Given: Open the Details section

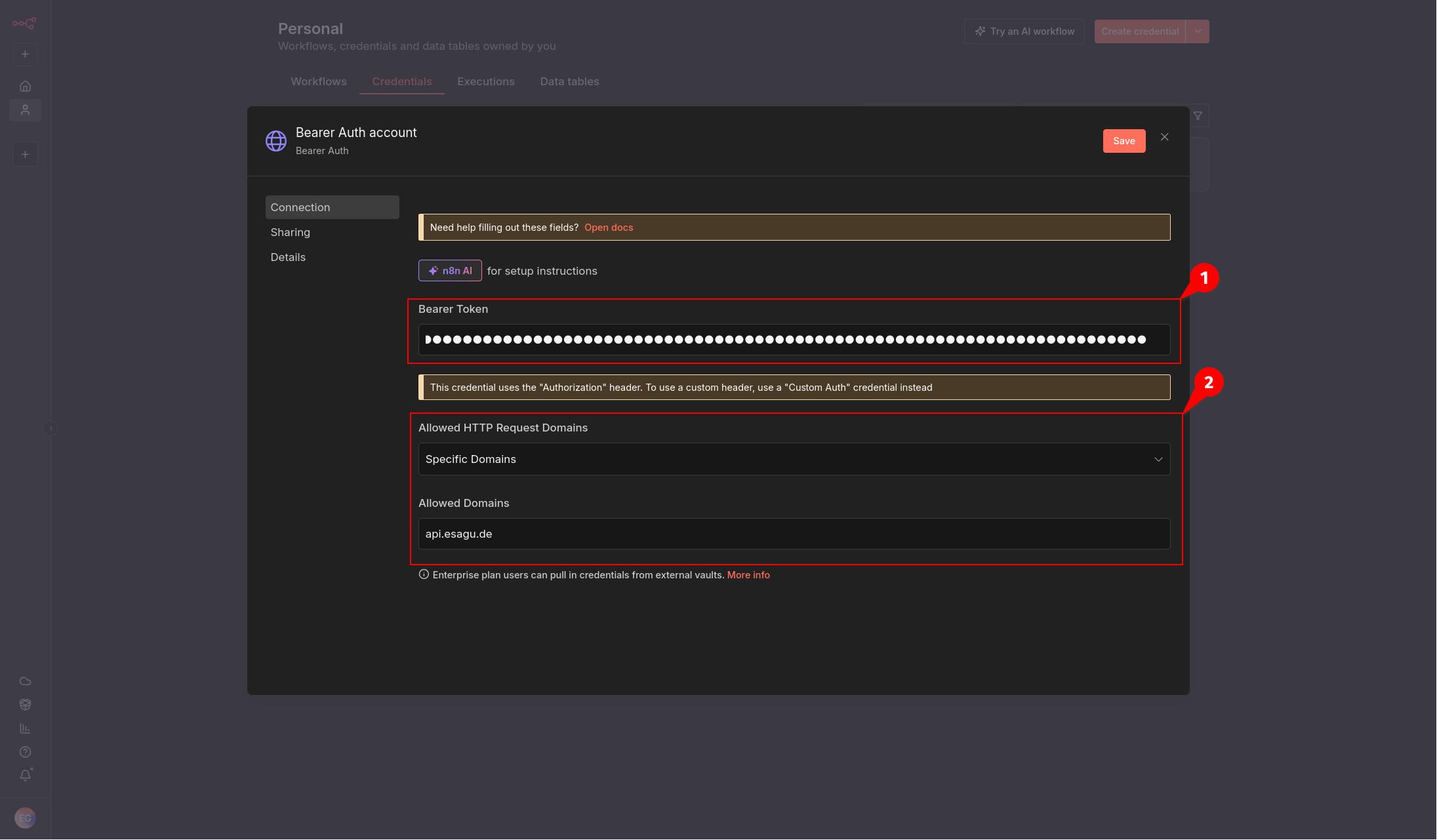Looking at the screenshot, I should point(333,257).
